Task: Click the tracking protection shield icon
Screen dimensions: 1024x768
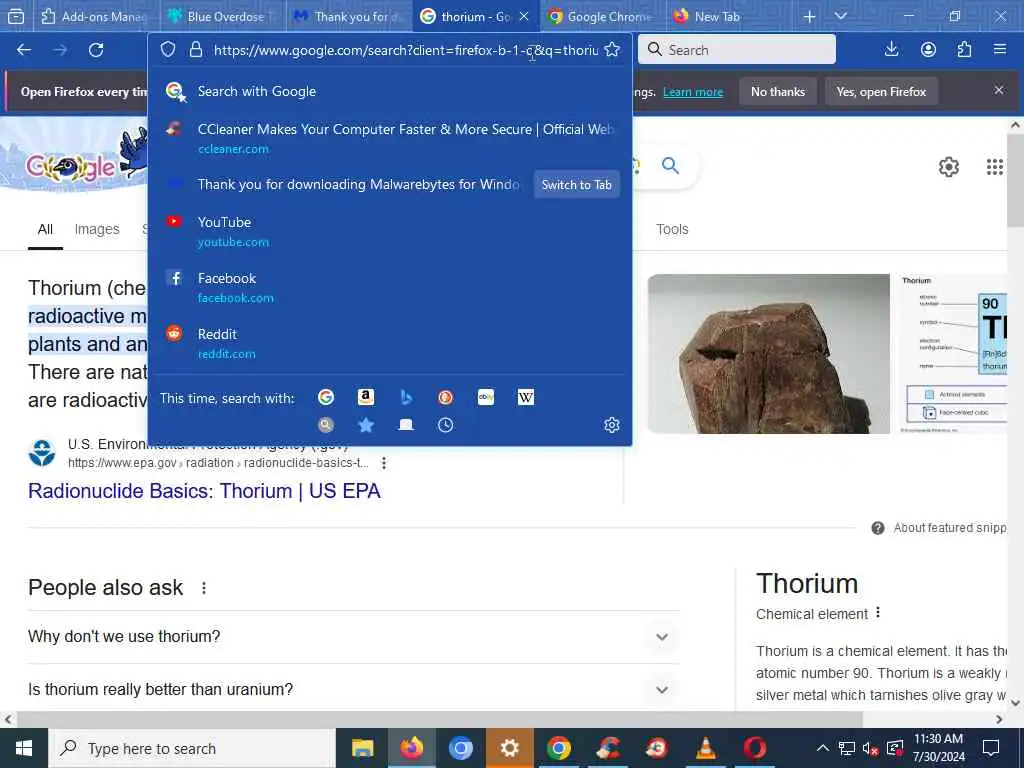Action: point(168,50)
